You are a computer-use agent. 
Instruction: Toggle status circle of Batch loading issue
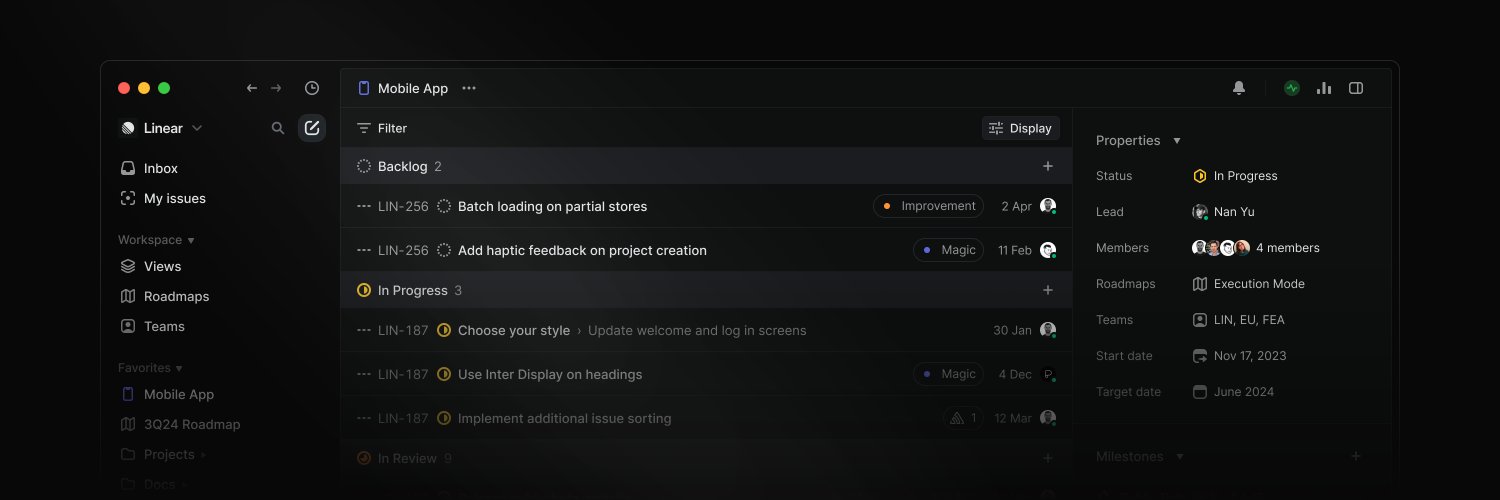(x=444, y=206)
